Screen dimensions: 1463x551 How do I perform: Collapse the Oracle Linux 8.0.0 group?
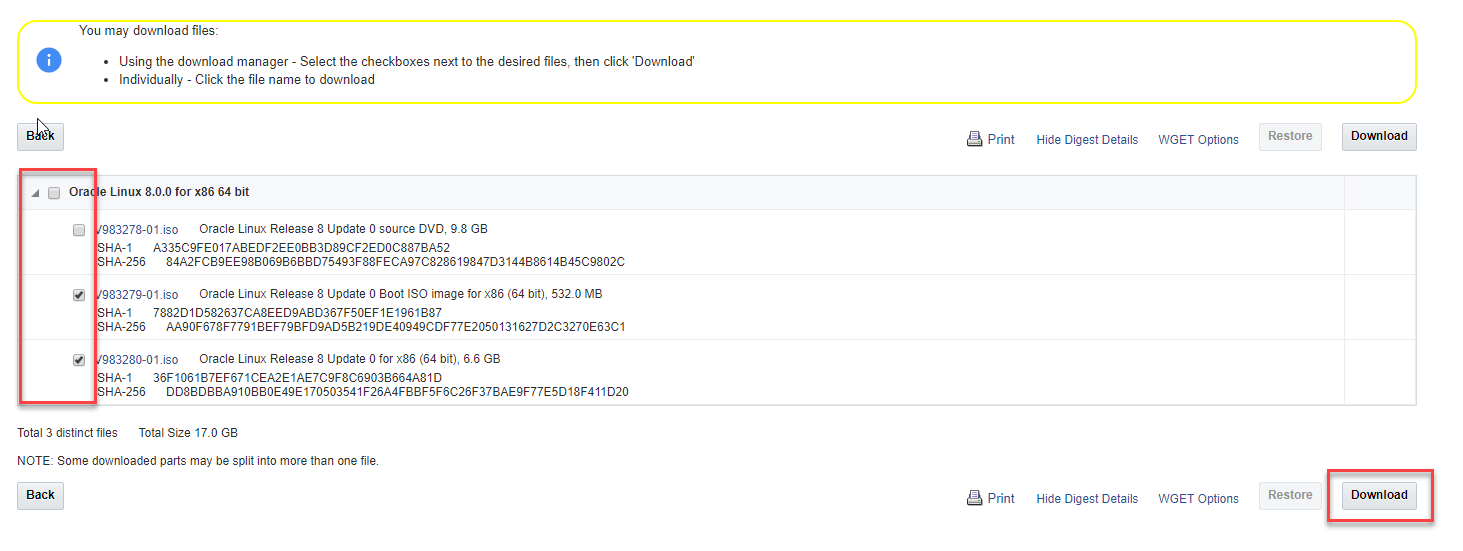coord(35,193)
